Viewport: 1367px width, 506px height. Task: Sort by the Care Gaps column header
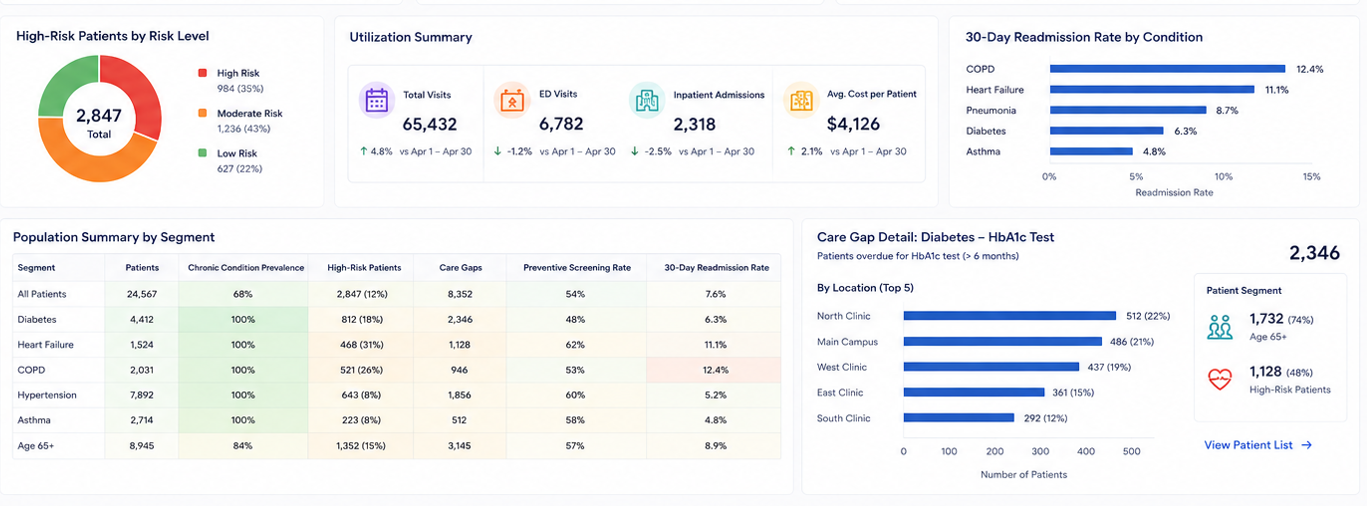point(459,268)
